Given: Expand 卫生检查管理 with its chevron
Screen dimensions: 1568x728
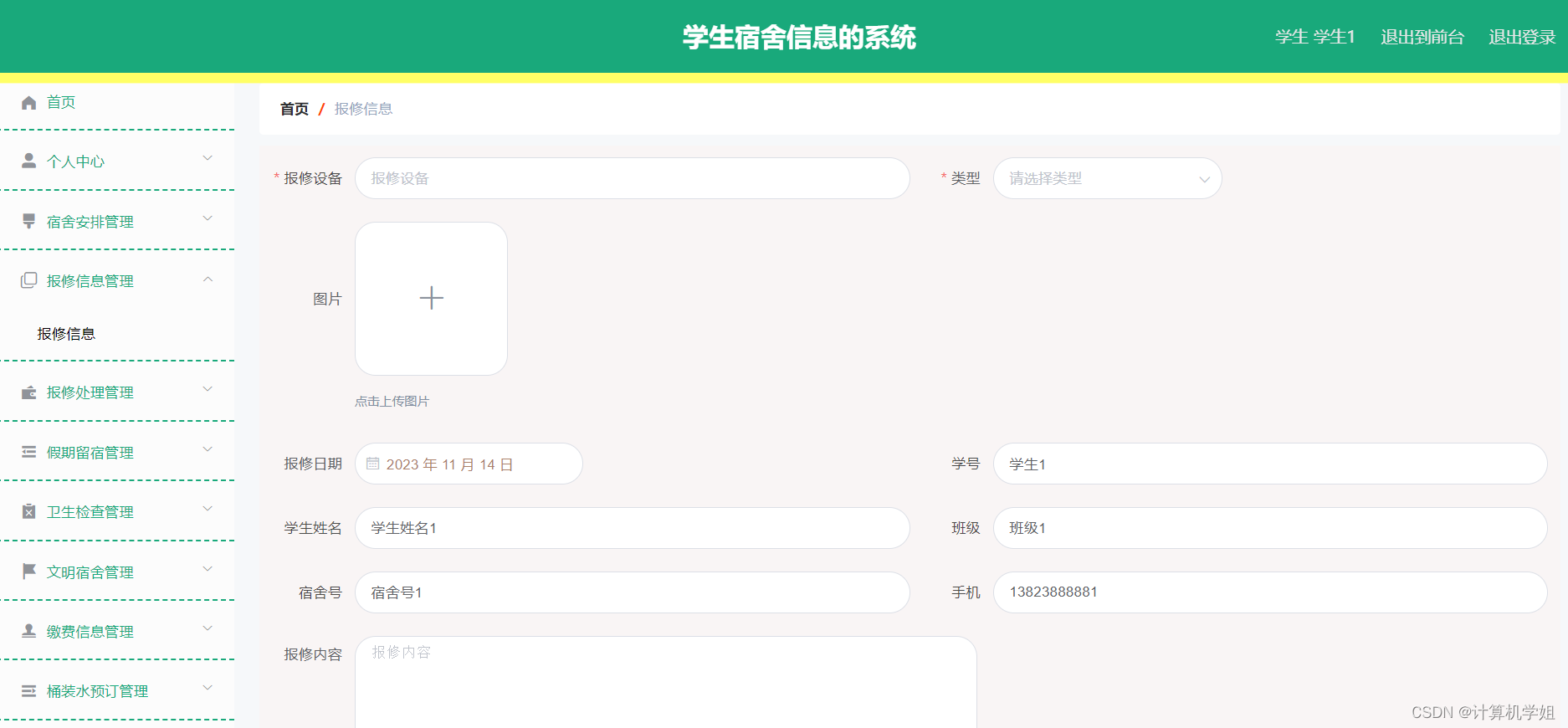Looking at the screenshot, I should (x=208, y=509).
